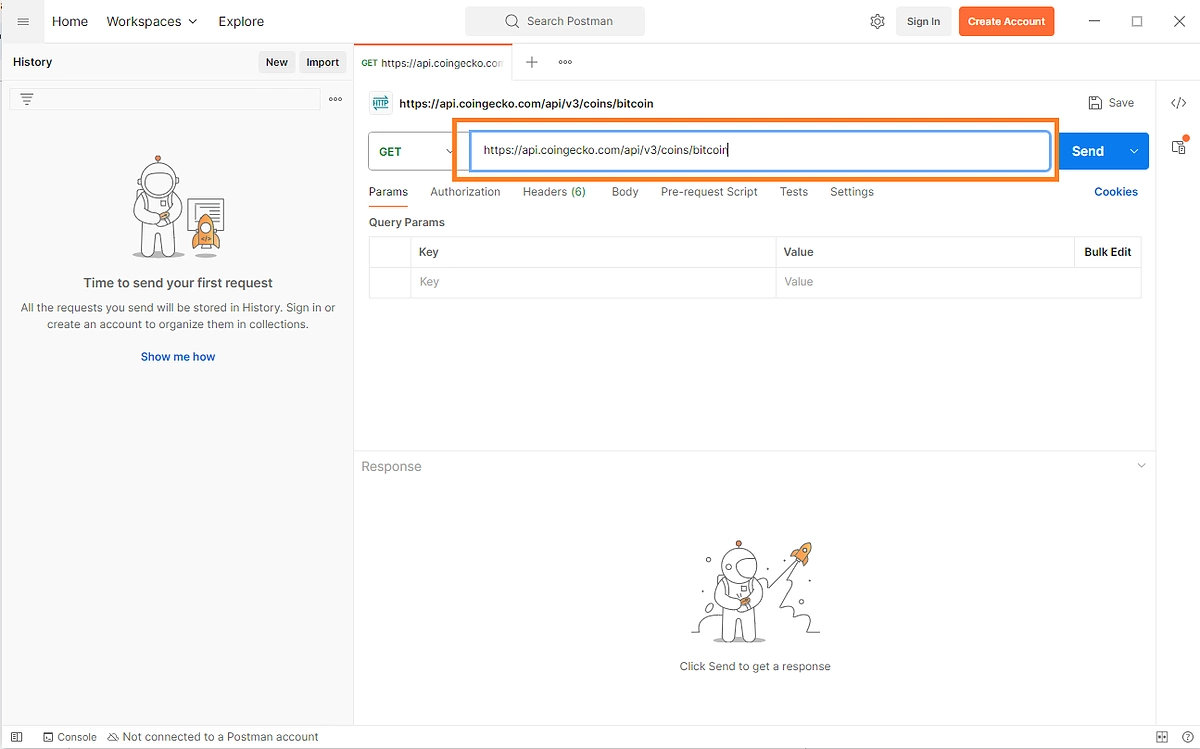Open the Console
This screenshot has height=749, width=1200.
70,737
